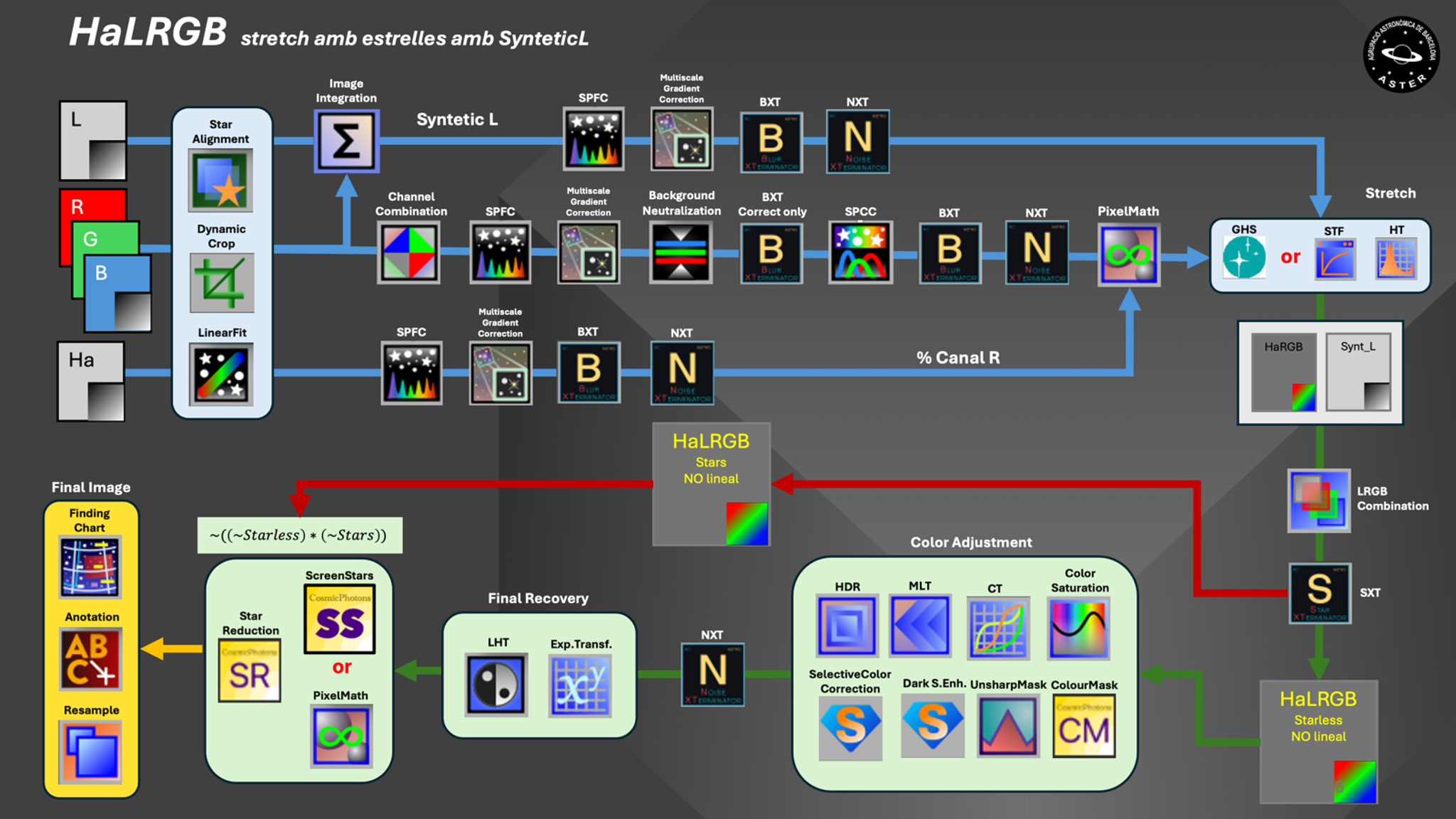Screen dimensions: 1456x819
Task: Select the HDR icon in Color Adjustment
Action: tap(847, 626)
